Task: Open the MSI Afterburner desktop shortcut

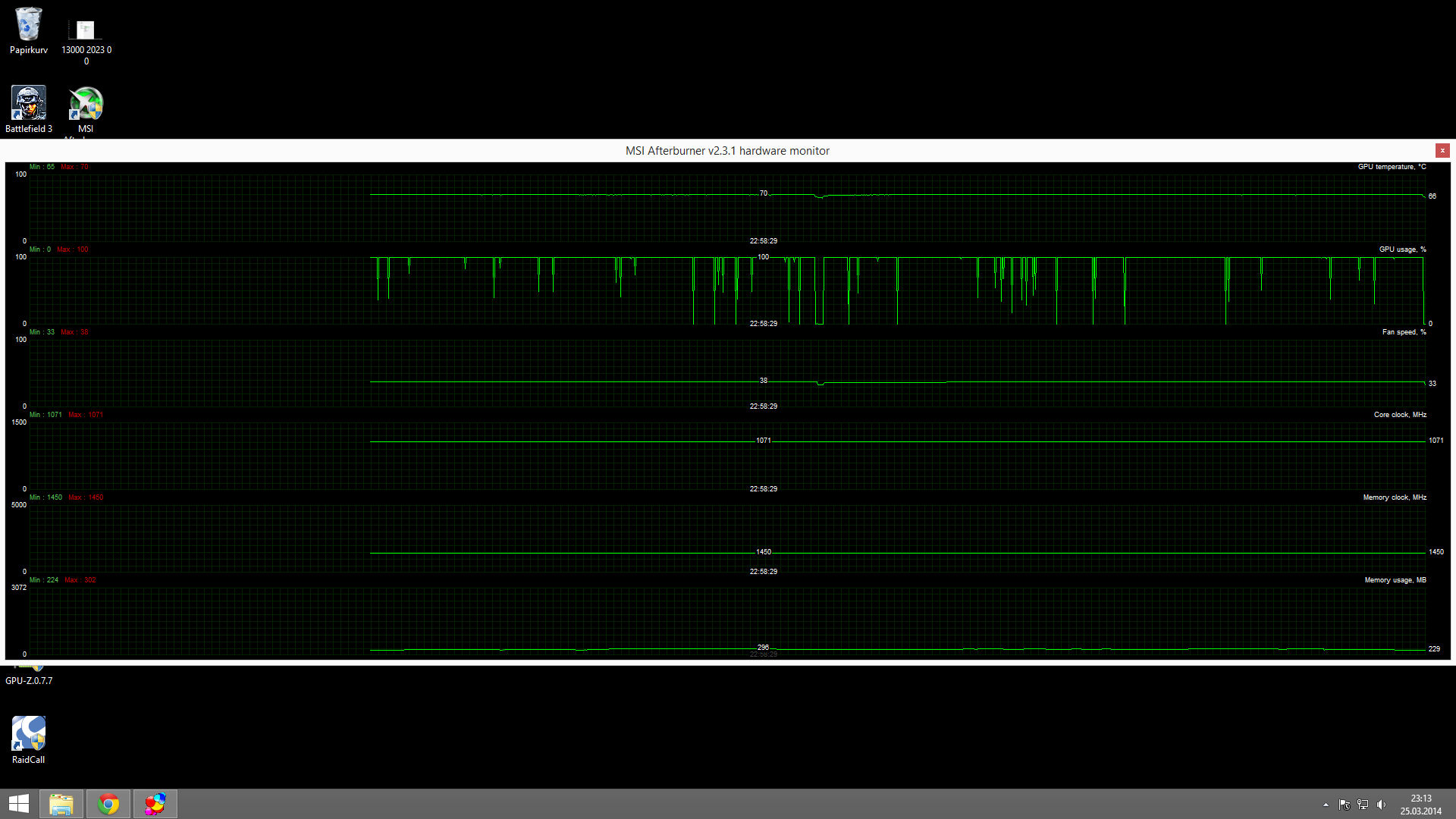Action: tap(86, 111)
